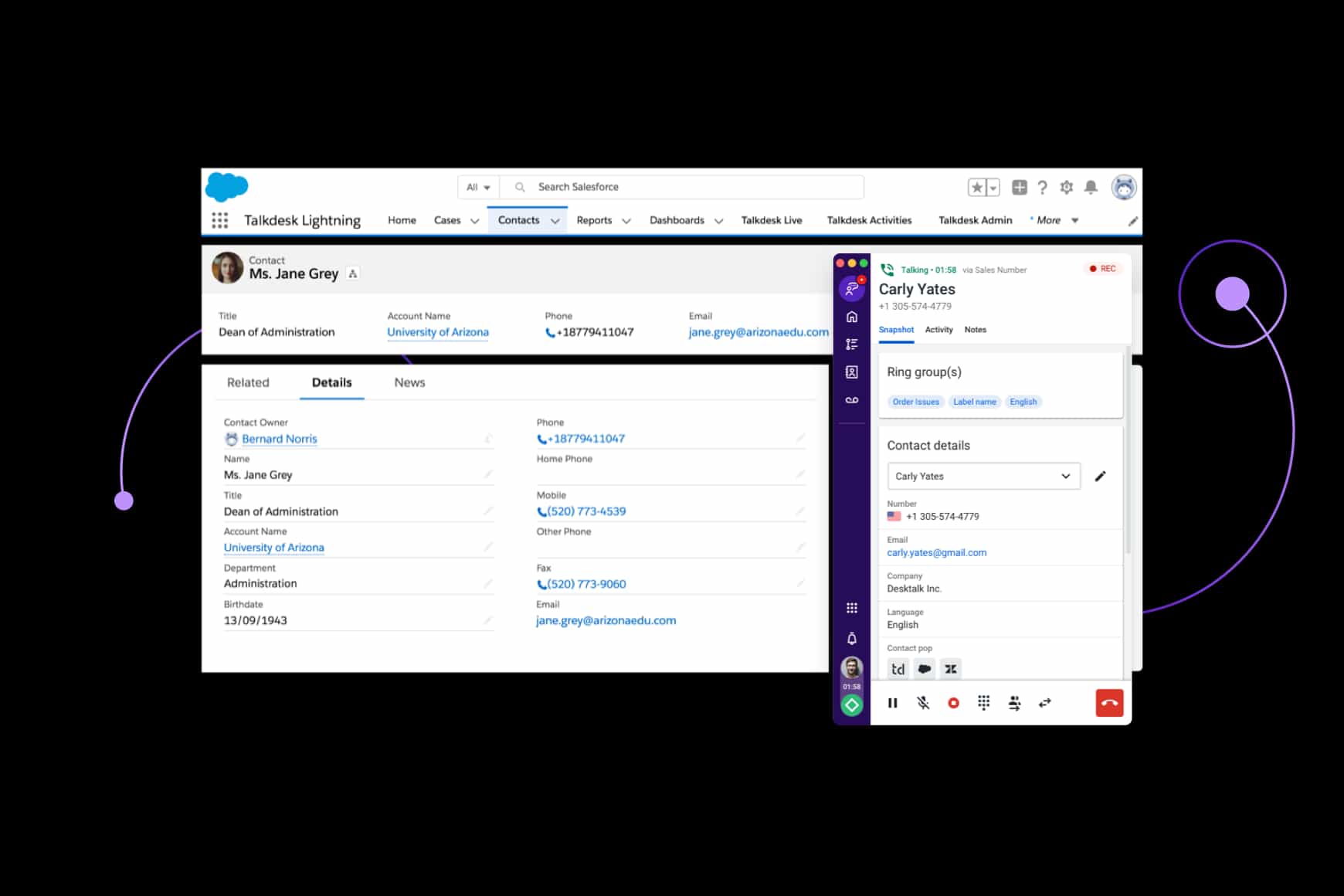Open Bernard Norris contact owner link
The width and height of the screenshot is (1344, 896).
coord(280,439)
